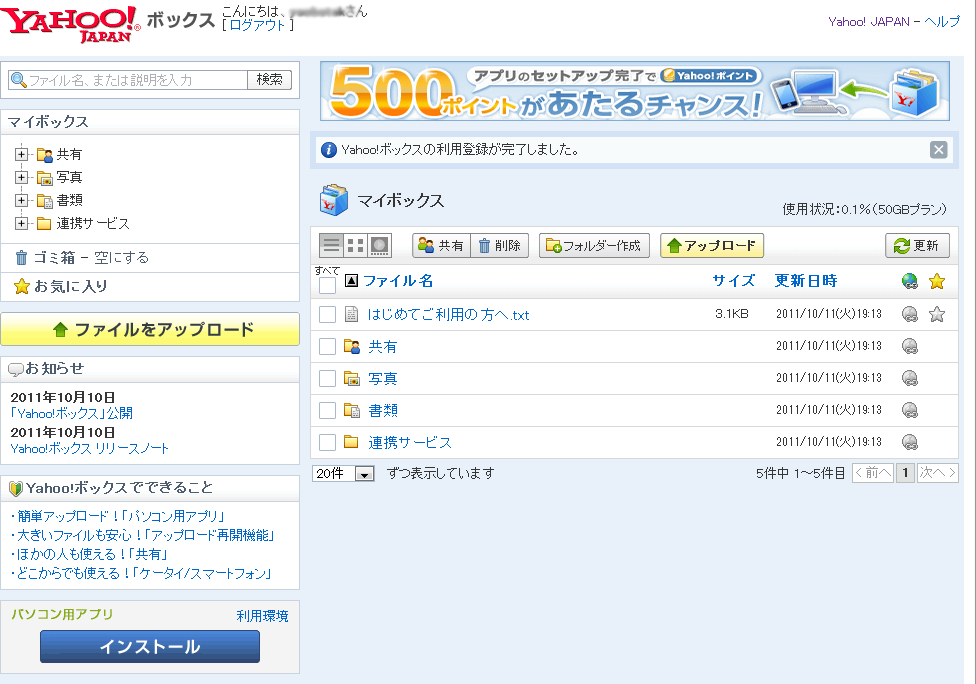This screenshot has width=976, height=684.
Task: Switch to slideshow view icon
Action: pyautogui.click(x=380, y=245)
